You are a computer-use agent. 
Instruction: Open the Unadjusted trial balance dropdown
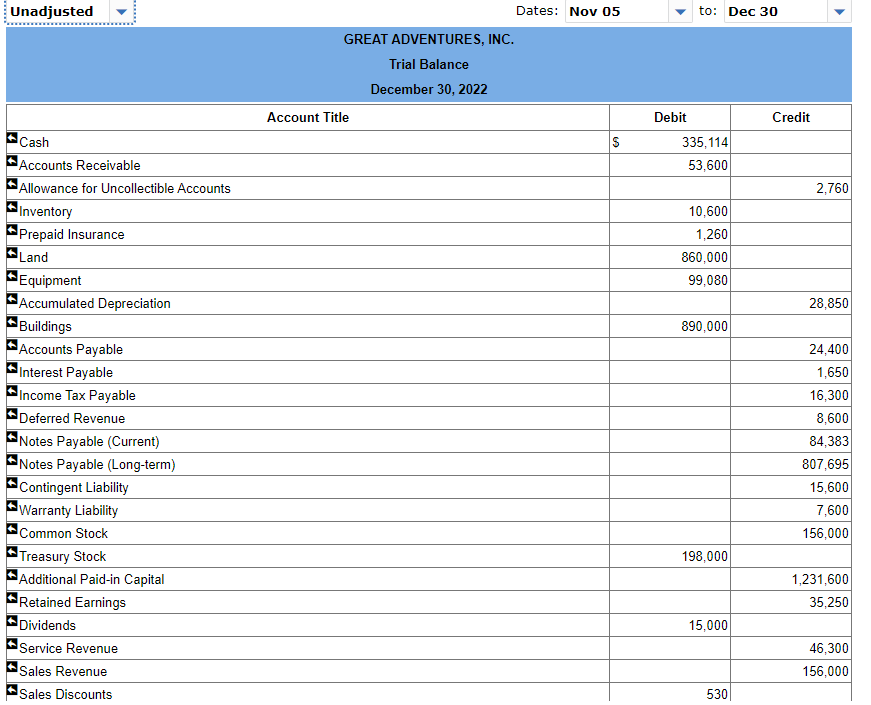coord(121,11)
